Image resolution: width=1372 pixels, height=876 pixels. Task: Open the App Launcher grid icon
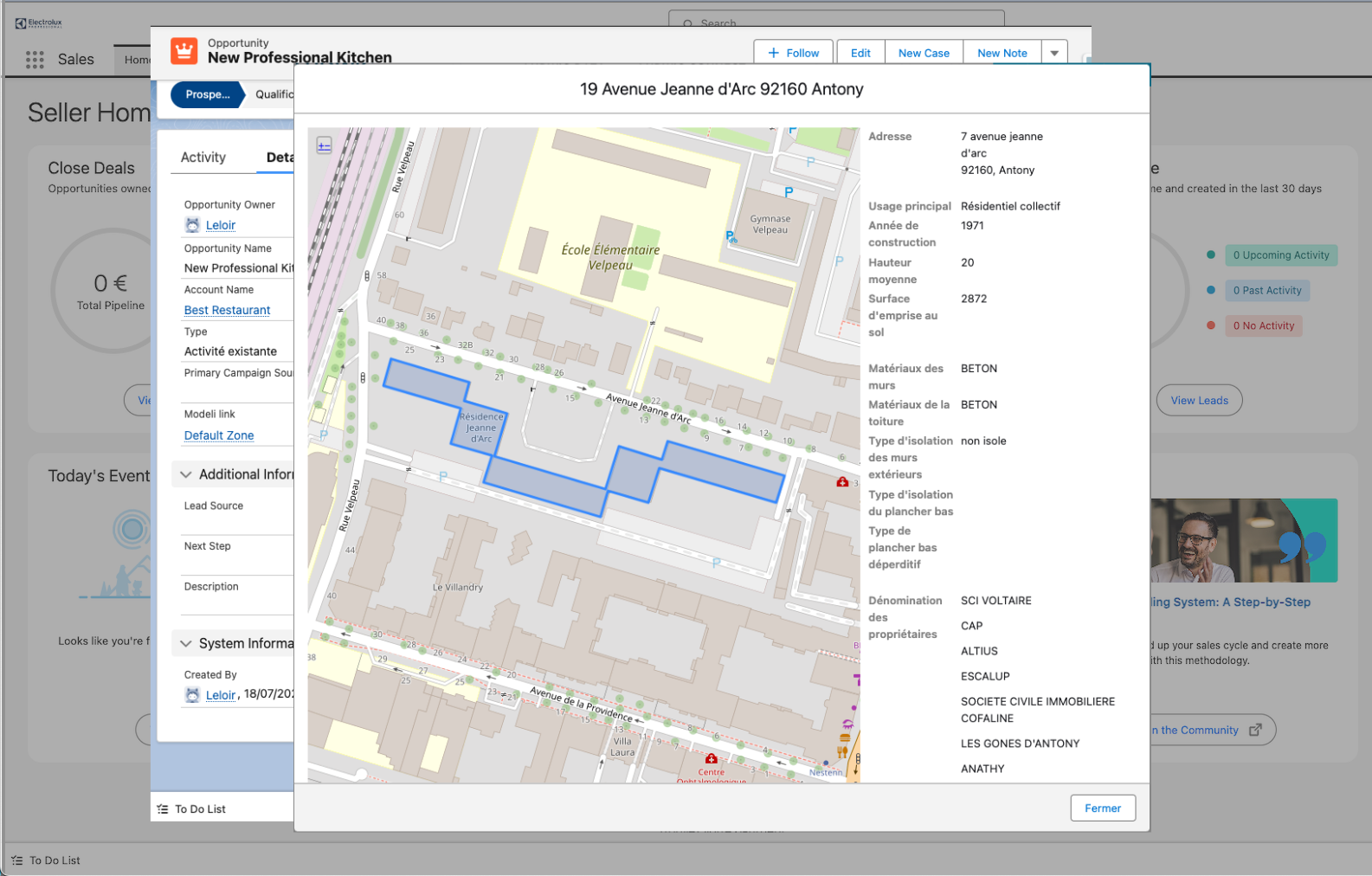click(35, 60)
